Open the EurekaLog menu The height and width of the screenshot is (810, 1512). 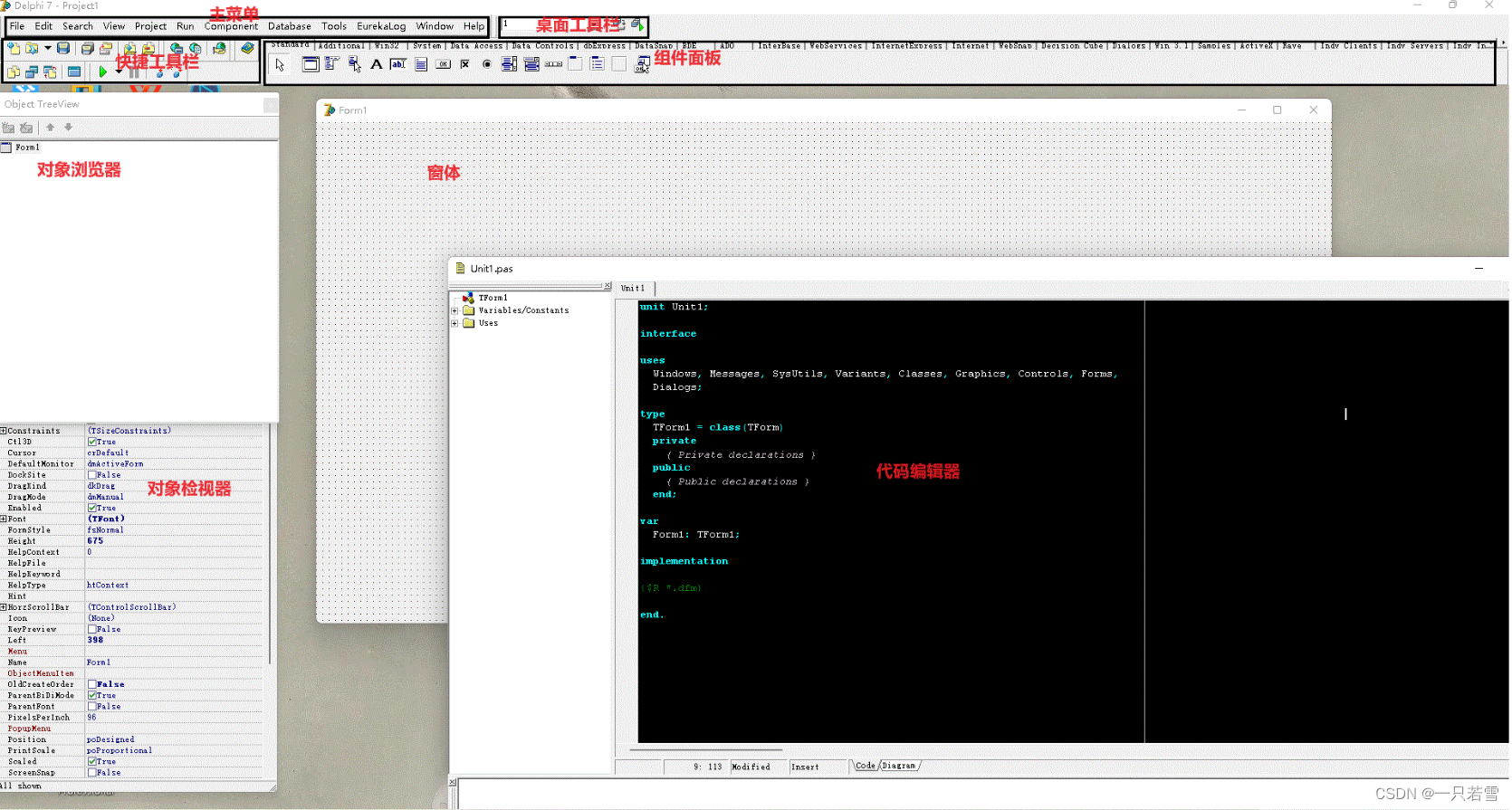381,26
